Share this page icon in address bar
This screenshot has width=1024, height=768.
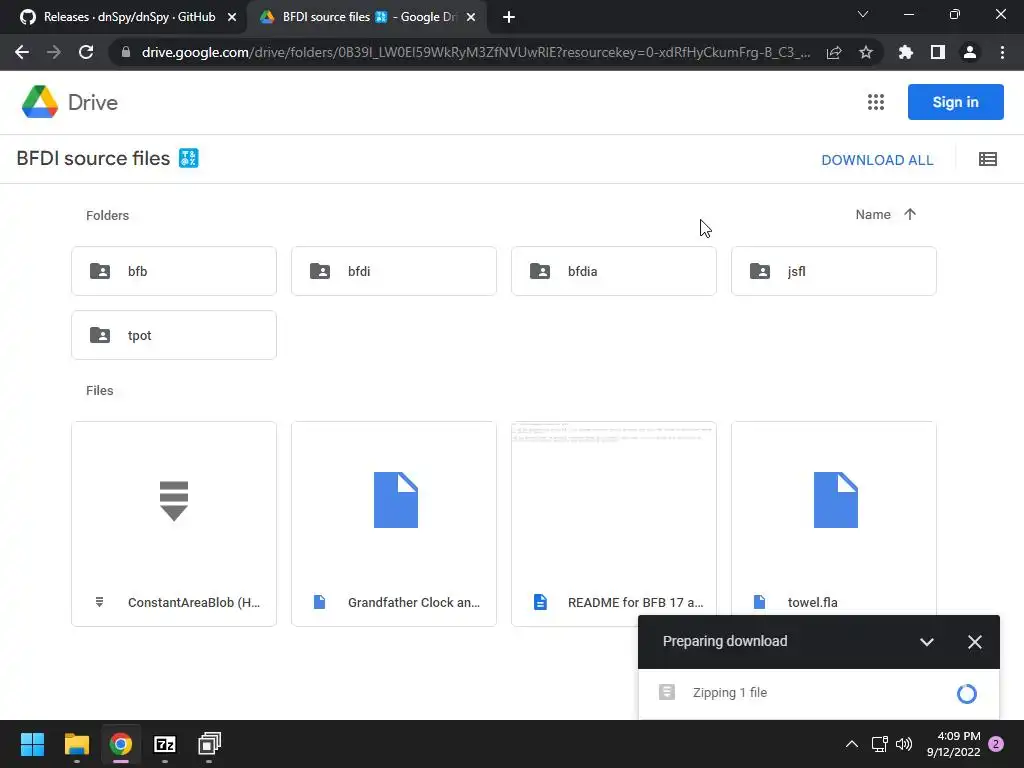[834, 52]
